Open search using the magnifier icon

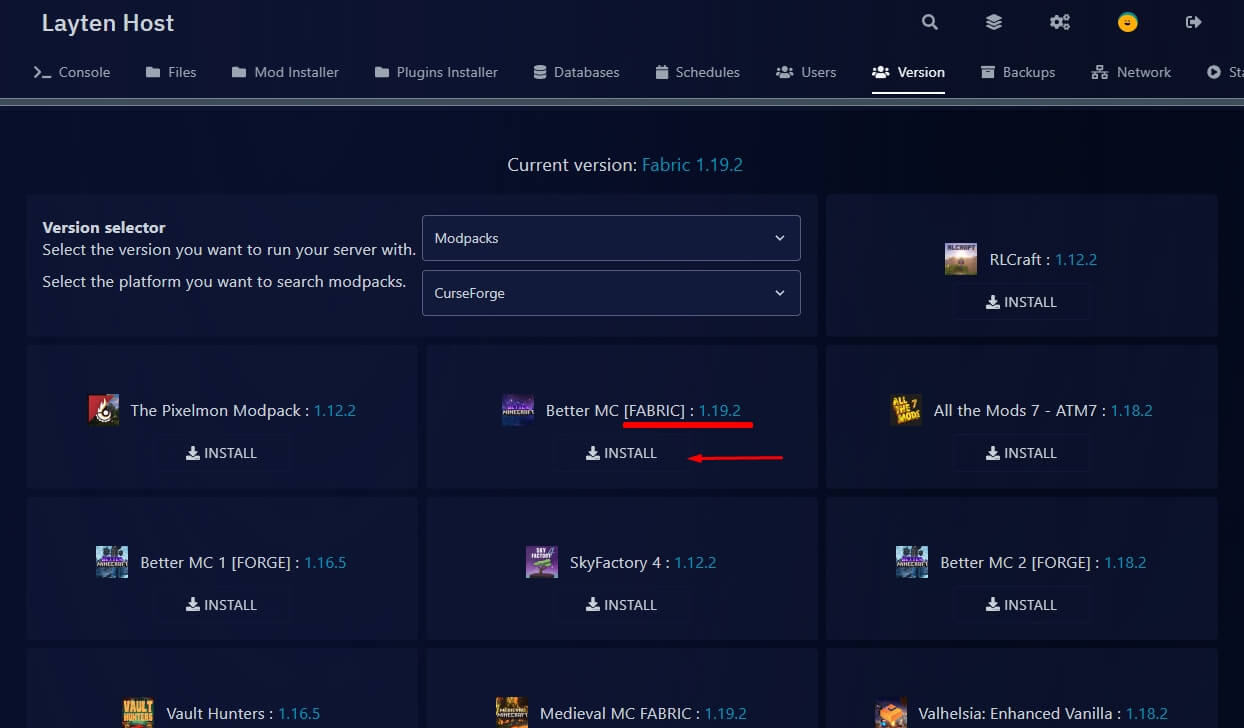point(929,21)
